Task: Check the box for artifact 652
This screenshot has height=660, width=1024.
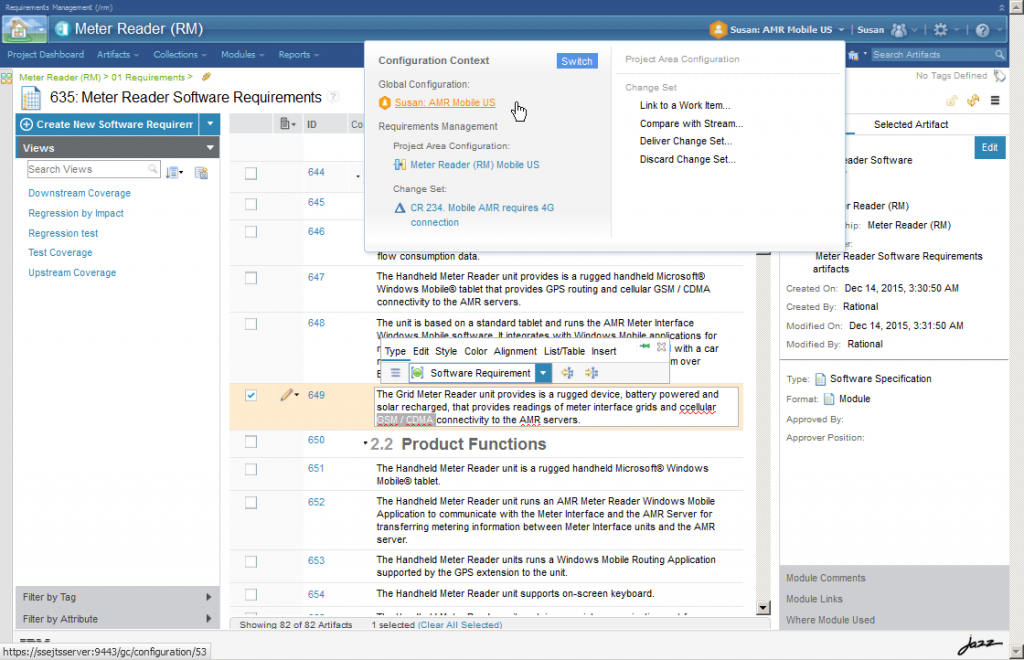Action: coord(251,503)
